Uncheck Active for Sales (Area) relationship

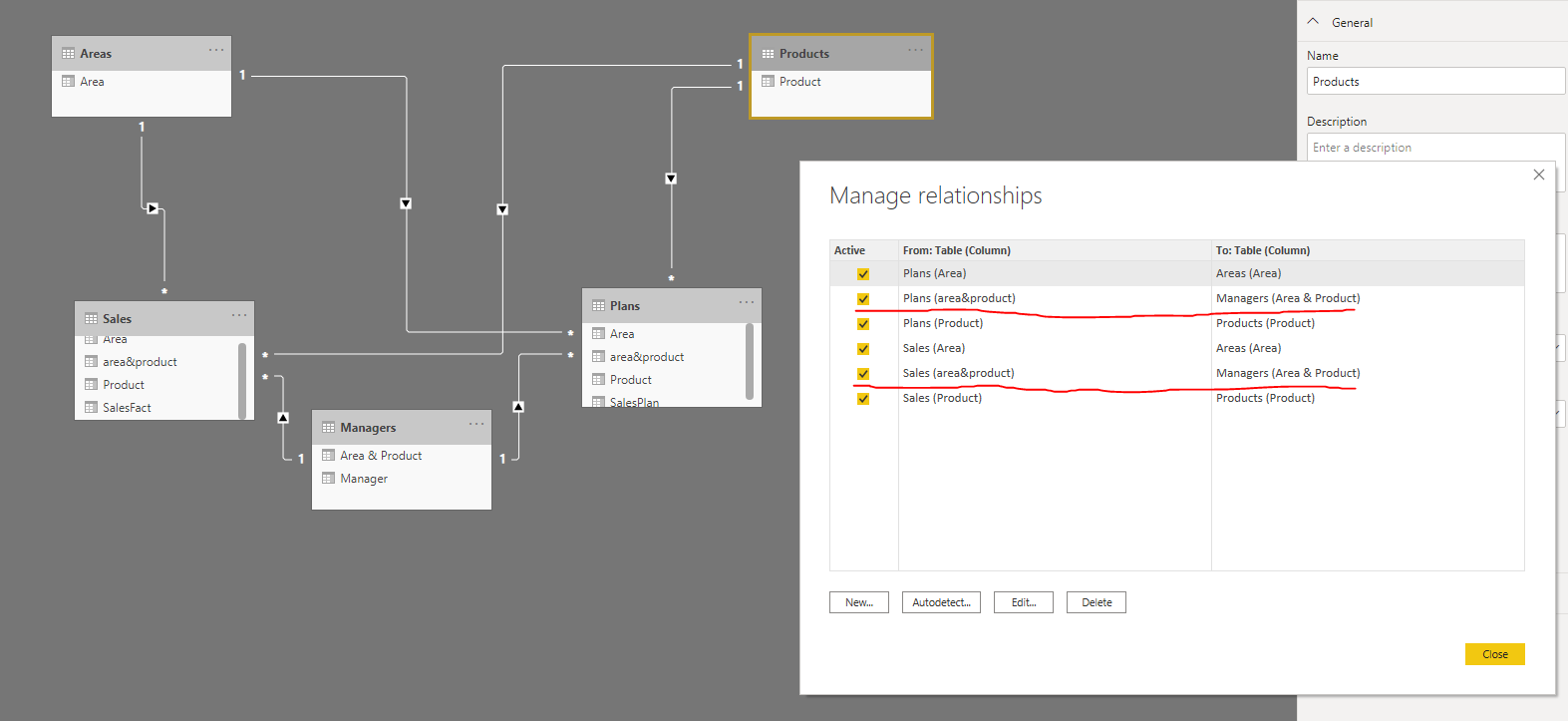(x=863, y=349)
